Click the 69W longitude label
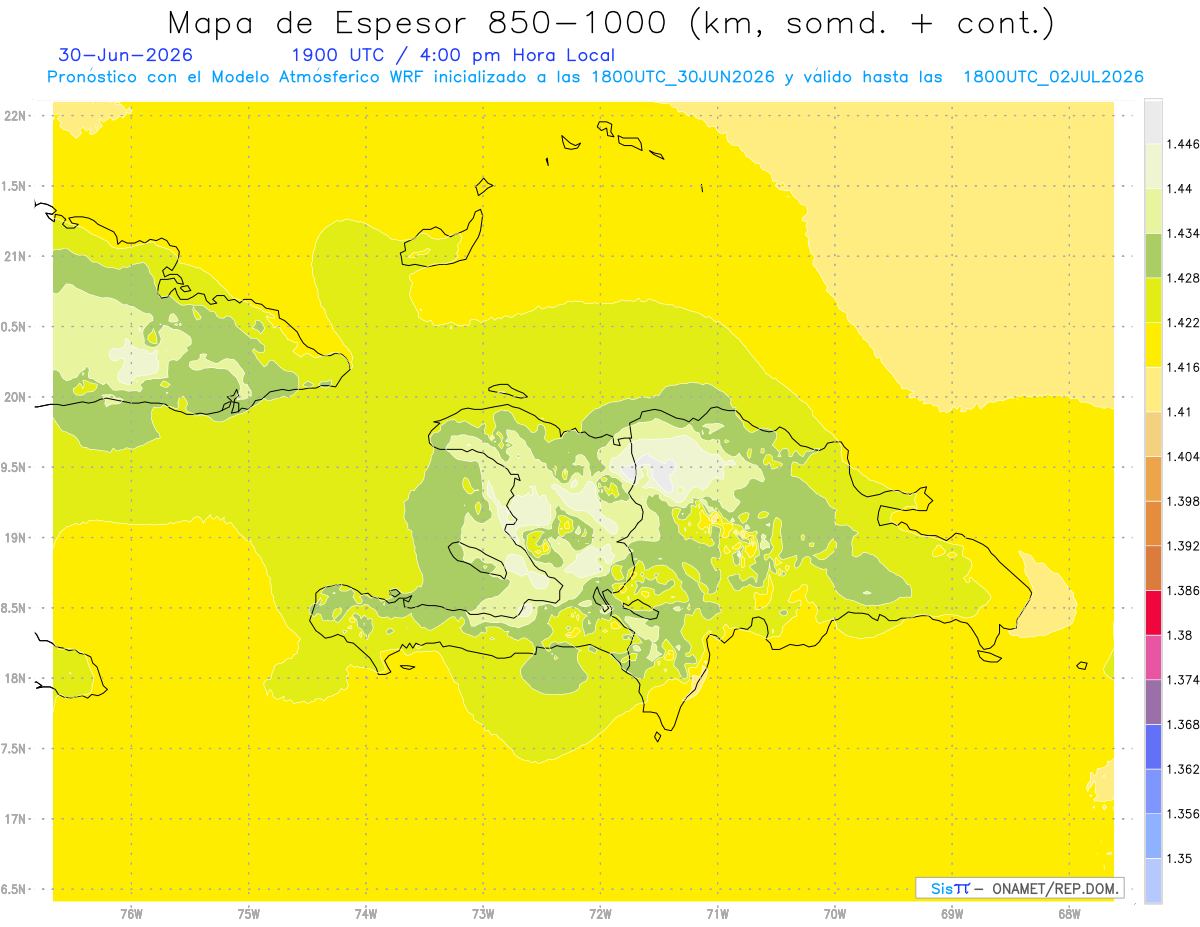The image size is (1200, 927). tap(951, 913)
